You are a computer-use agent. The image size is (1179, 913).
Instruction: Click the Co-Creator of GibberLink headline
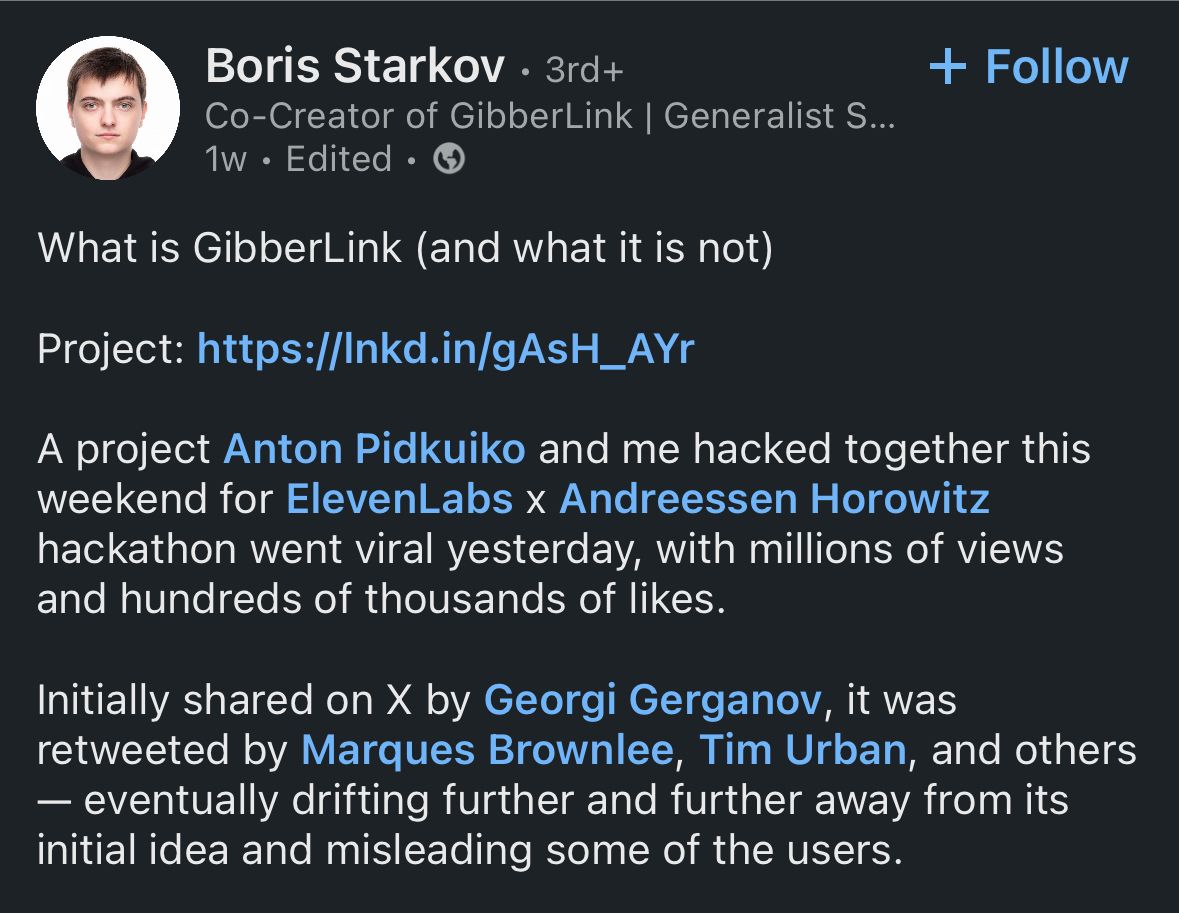tap(549, 116)
